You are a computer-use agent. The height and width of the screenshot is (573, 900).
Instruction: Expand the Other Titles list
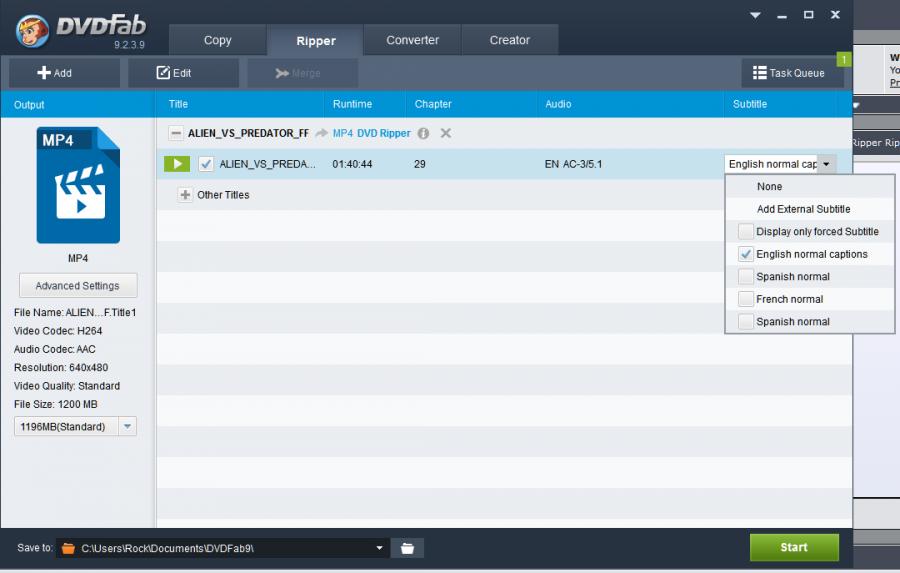pos(185,195)
